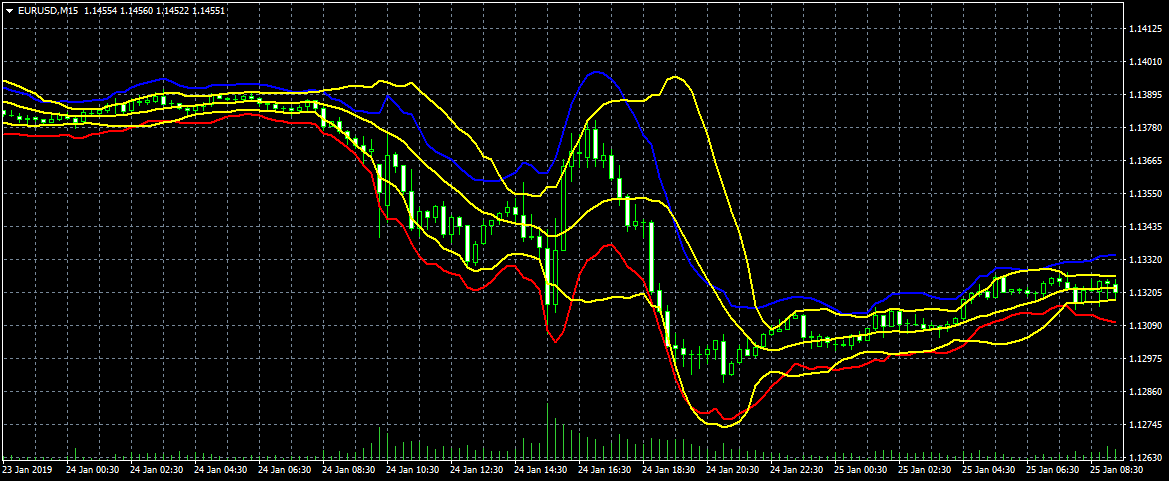Image resolution: width=1169 pixels, height=481 pixels.
Task: Click the 24 Jan 00:30 time label
Action: tap(92, 471)
